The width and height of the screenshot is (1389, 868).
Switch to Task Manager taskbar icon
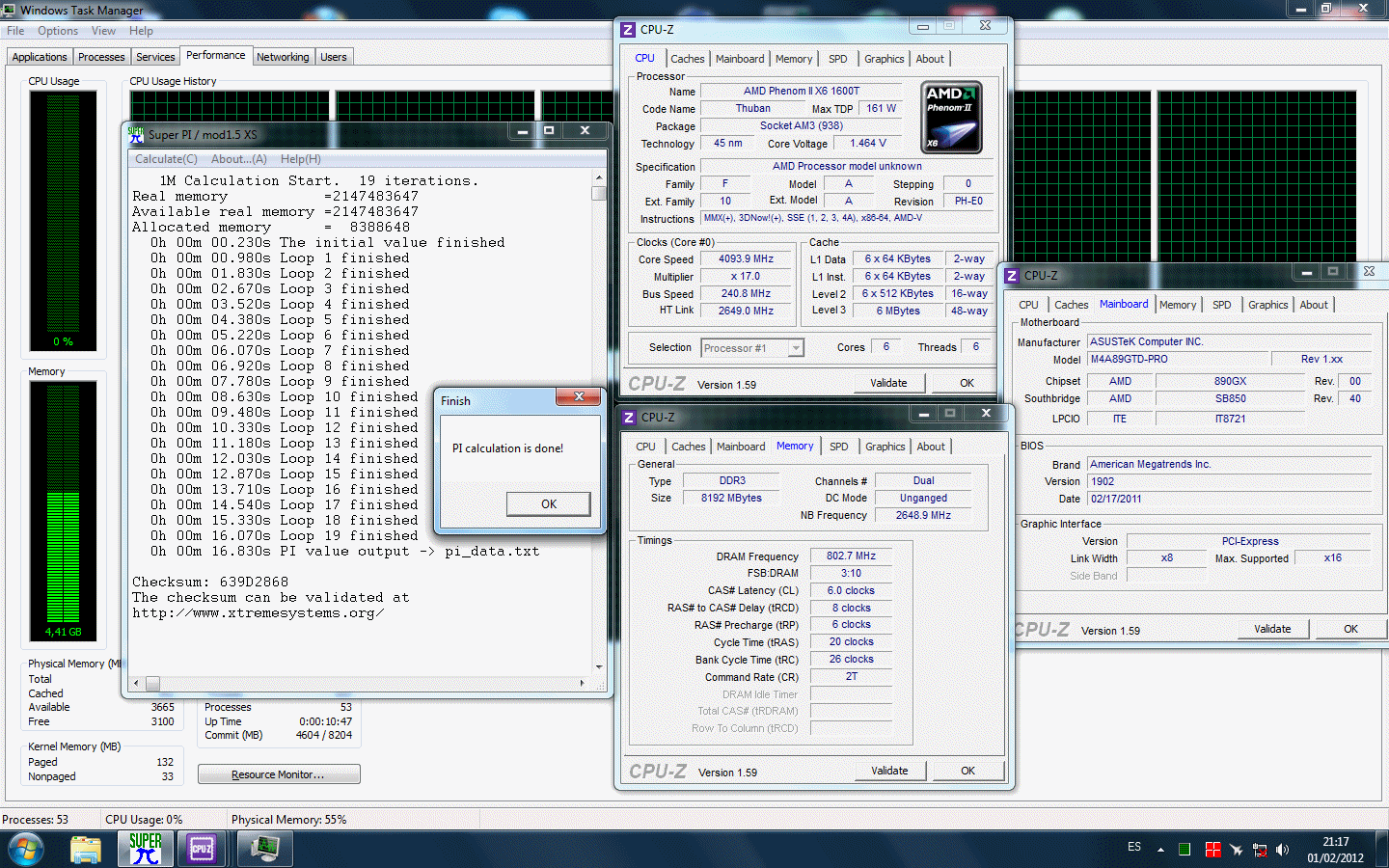[264, 850]
